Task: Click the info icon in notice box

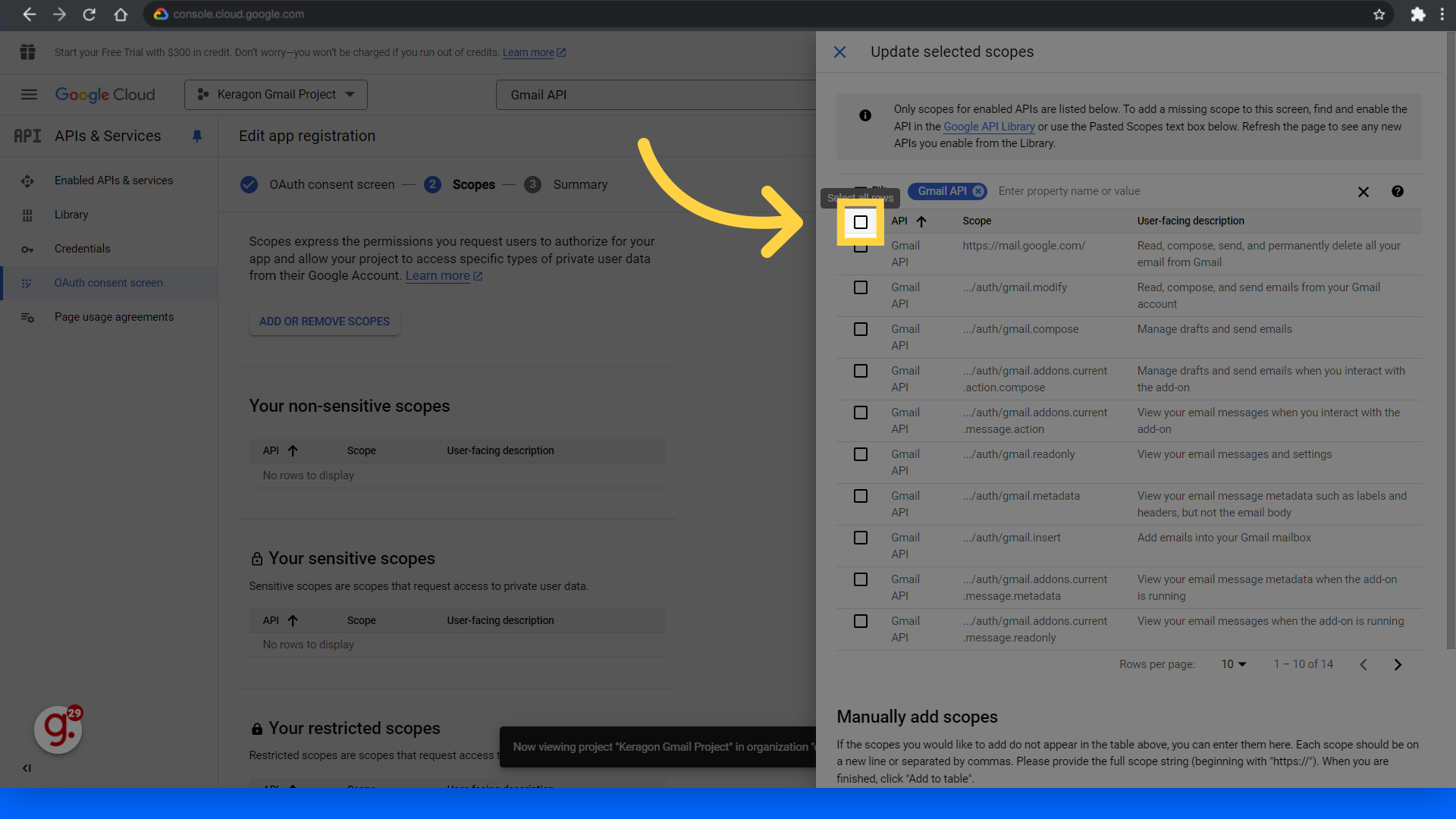Action: [865, 115]
